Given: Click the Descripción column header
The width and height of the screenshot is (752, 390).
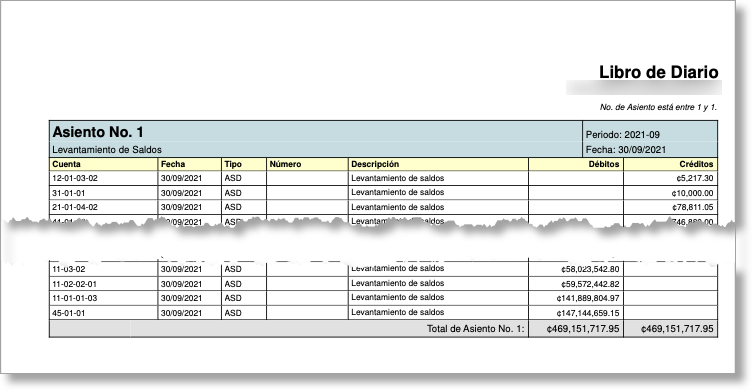Looking at the screenshot, I should [x=375, y=164].
